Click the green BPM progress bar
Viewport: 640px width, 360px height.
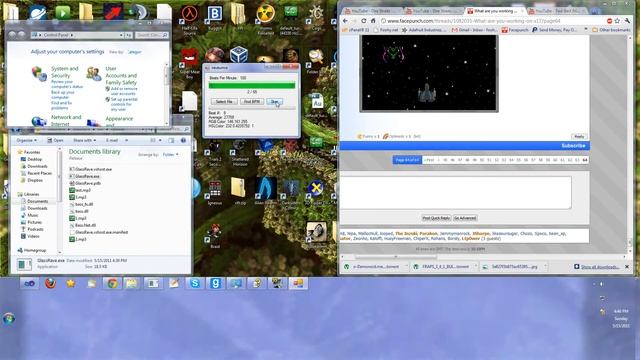[252, 86]
